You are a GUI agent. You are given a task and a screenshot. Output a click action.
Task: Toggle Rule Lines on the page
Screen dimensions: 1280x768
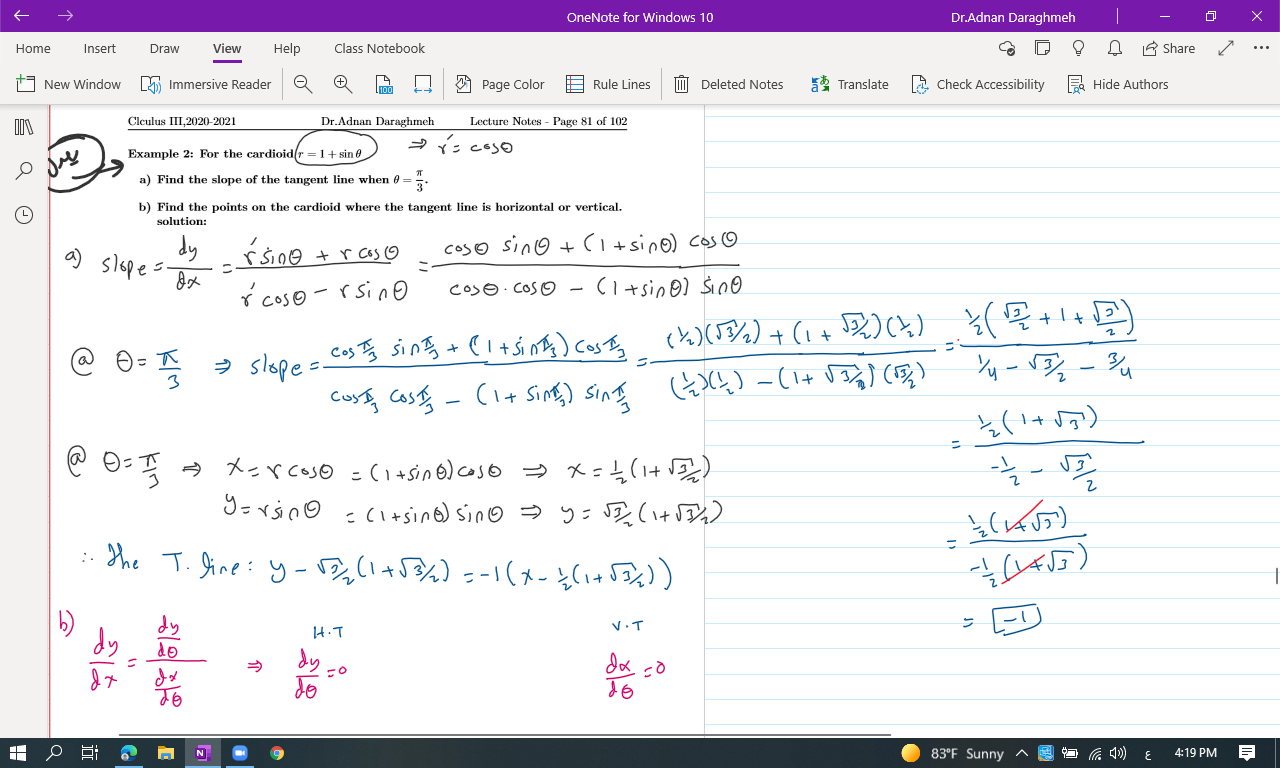click(608, 84)
